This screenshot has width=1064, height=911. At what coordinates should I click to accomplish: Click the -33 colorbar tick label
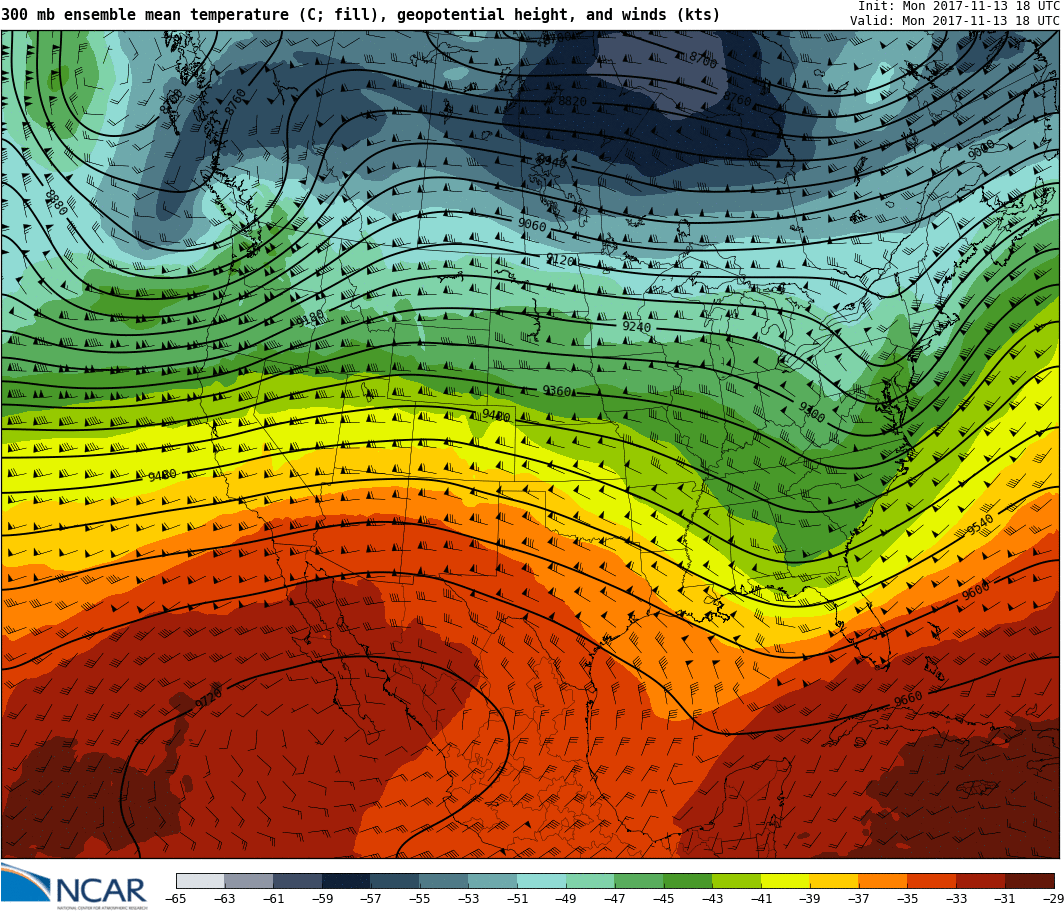point(956,899)
